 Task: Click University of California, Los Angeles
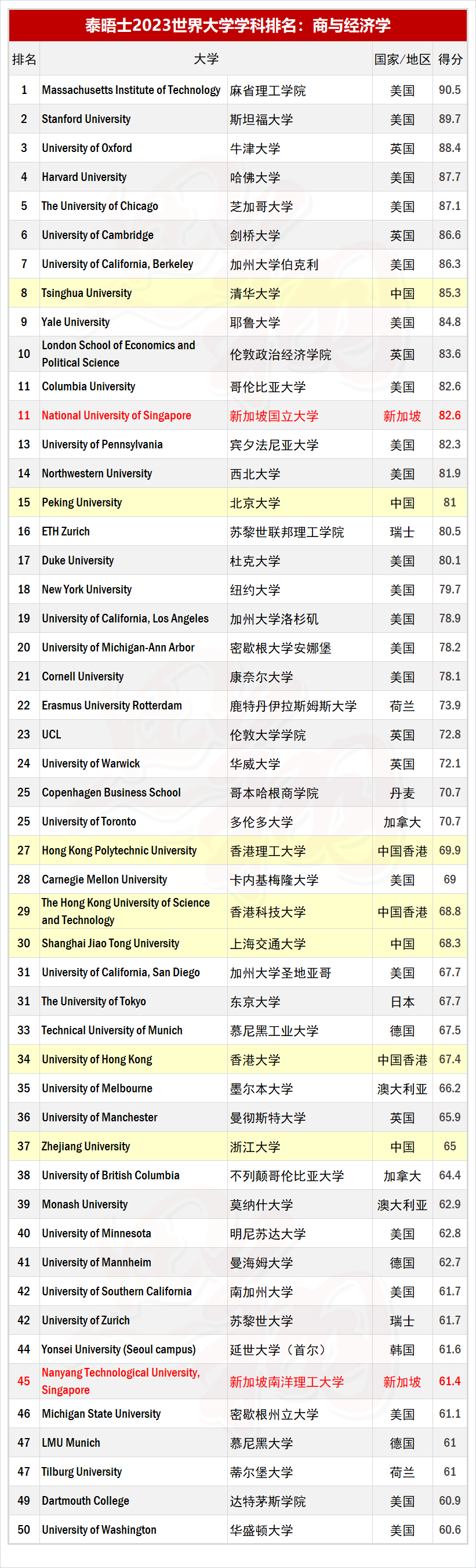click(125, 619)
